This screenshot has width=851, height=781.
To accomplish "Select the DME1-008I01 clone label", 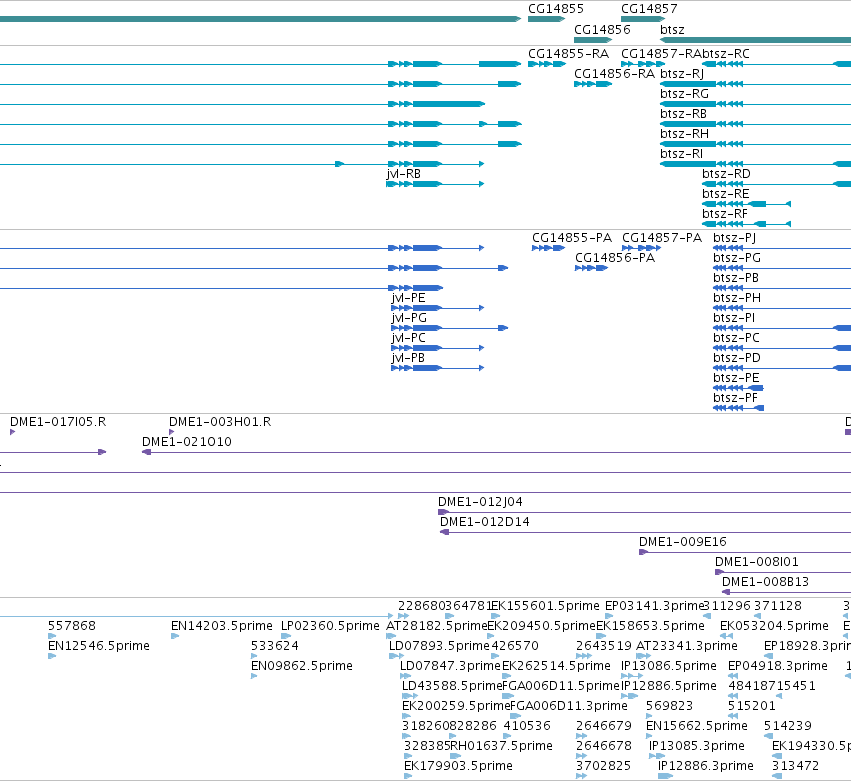I will pyautogui.click(x=757, y=562).
